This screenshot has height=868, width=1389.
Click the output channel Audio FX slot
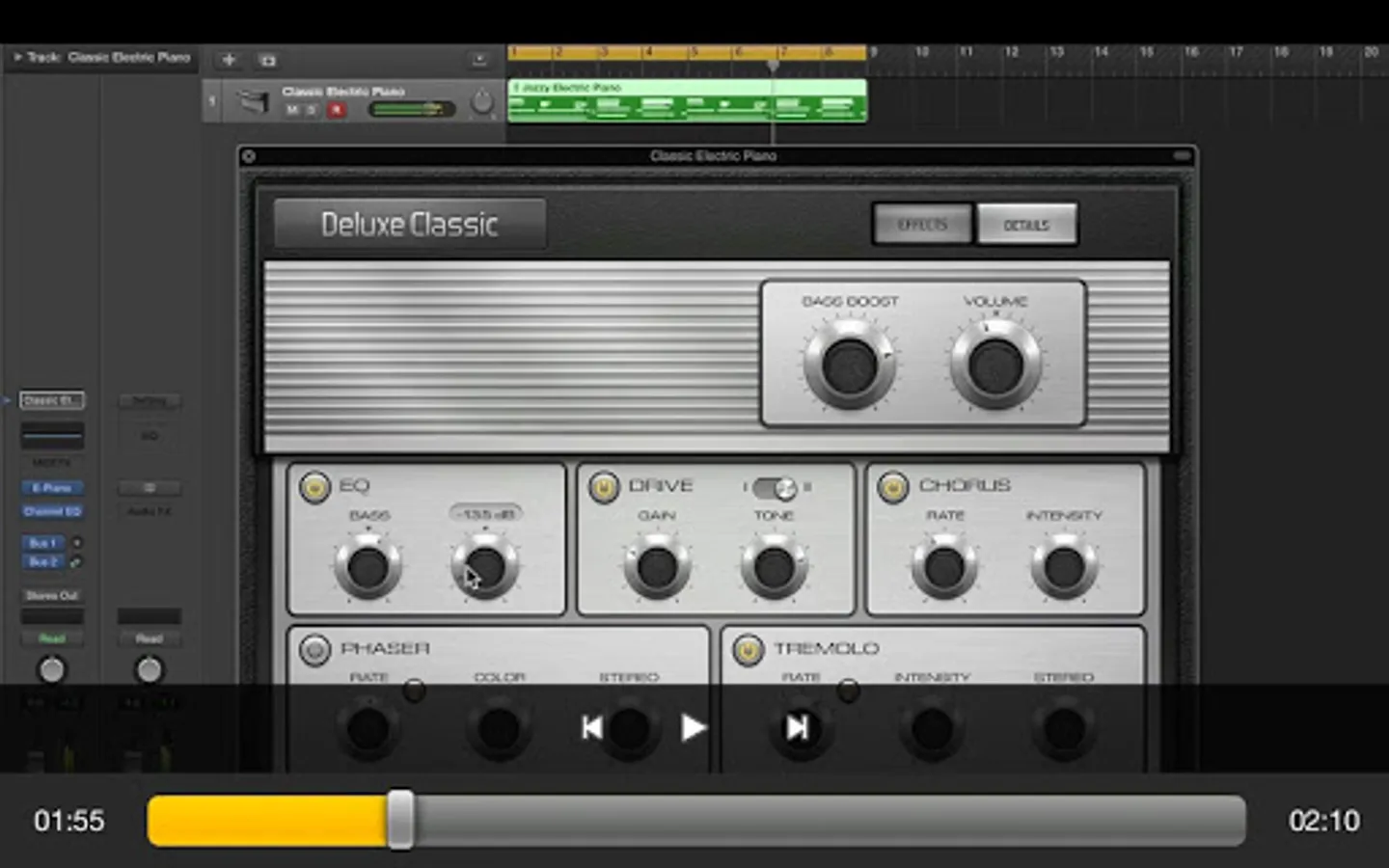pyautogui.click(x=149, y=511)
